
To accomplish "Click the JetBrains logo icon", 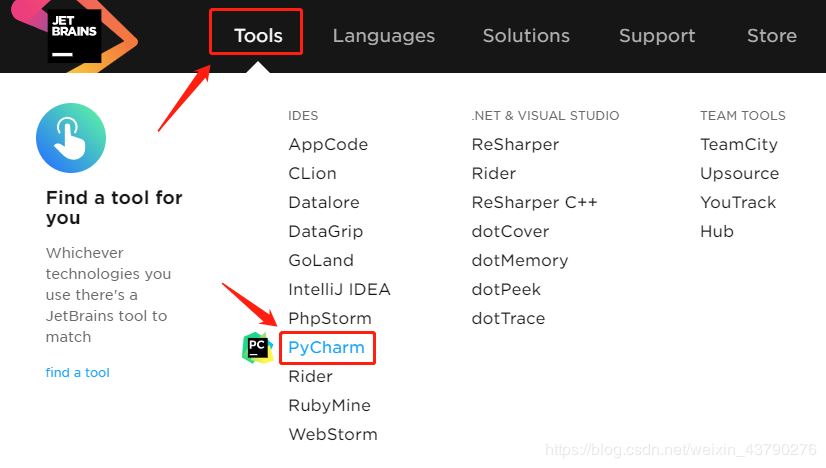I will [74, 35].
